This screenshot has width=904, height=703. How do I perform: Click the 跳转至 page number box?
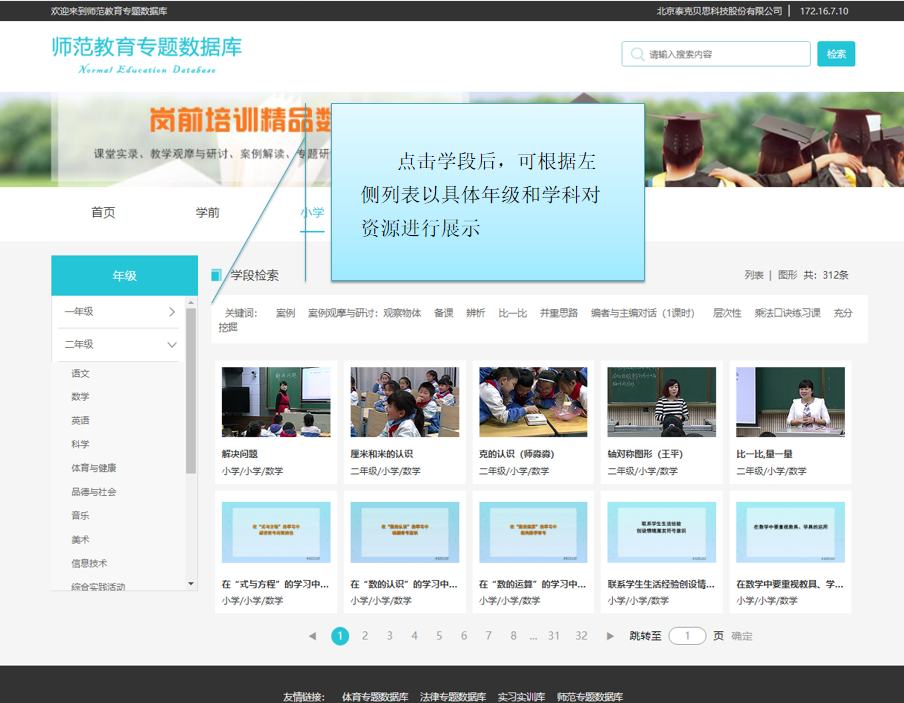click(687, 636)
